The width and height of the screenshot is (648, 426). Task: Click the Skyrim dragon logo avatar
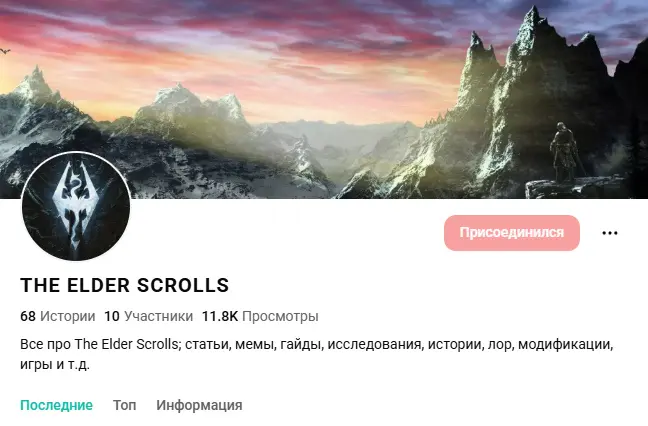pos(76,207)
